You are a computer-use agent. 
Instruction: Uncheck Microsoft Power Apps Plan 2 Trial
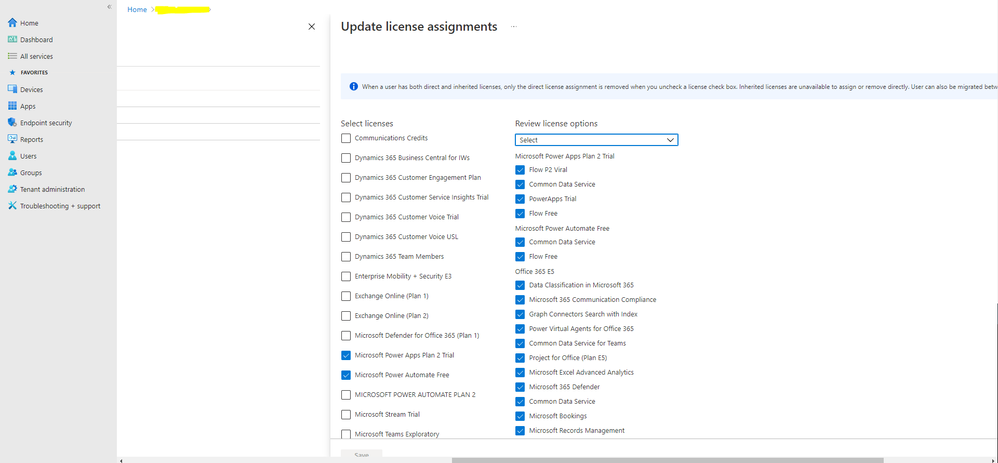coord(346,355)
